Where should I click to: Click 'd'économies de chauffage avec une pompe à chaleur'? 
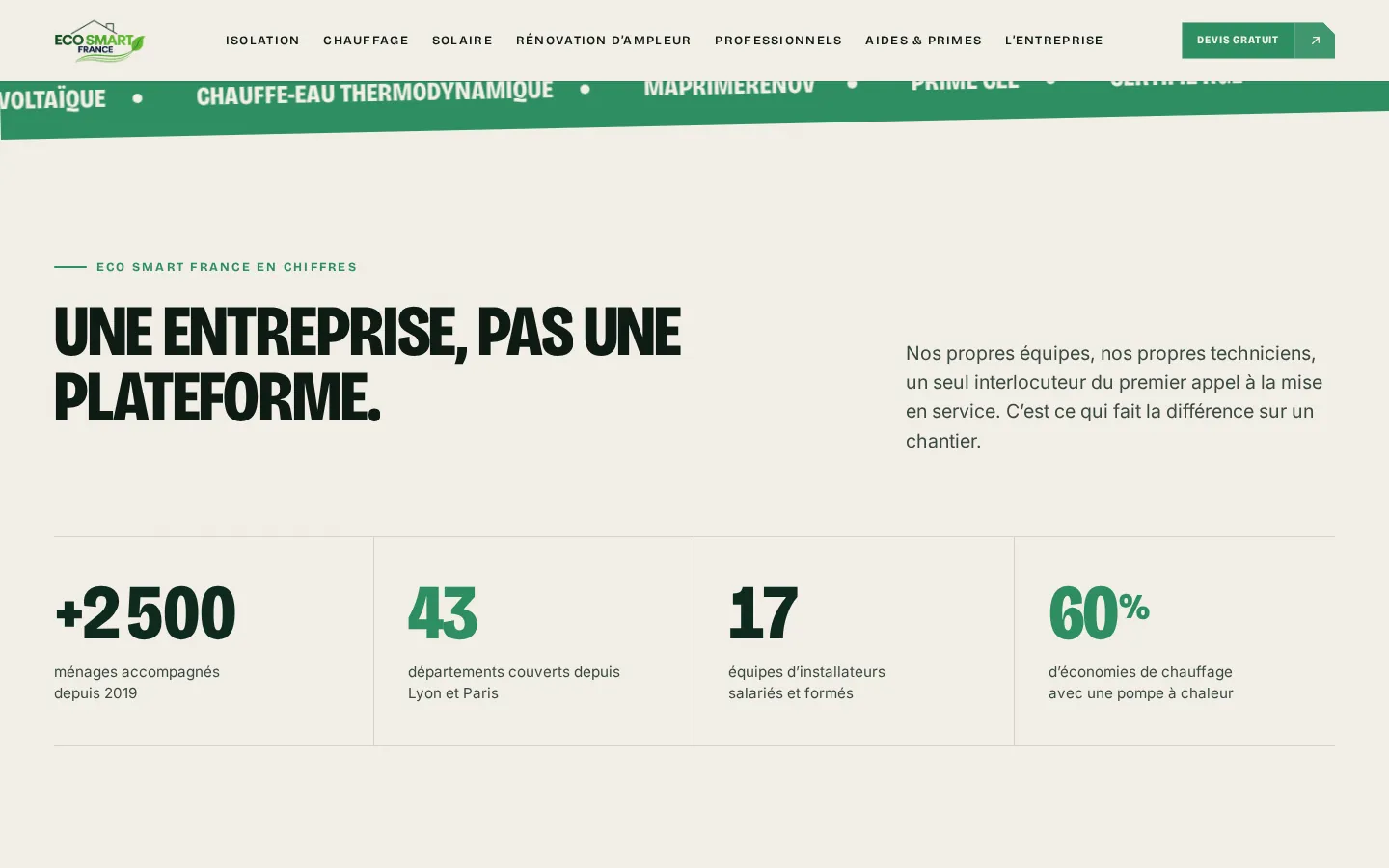(x=1141, y=683)
